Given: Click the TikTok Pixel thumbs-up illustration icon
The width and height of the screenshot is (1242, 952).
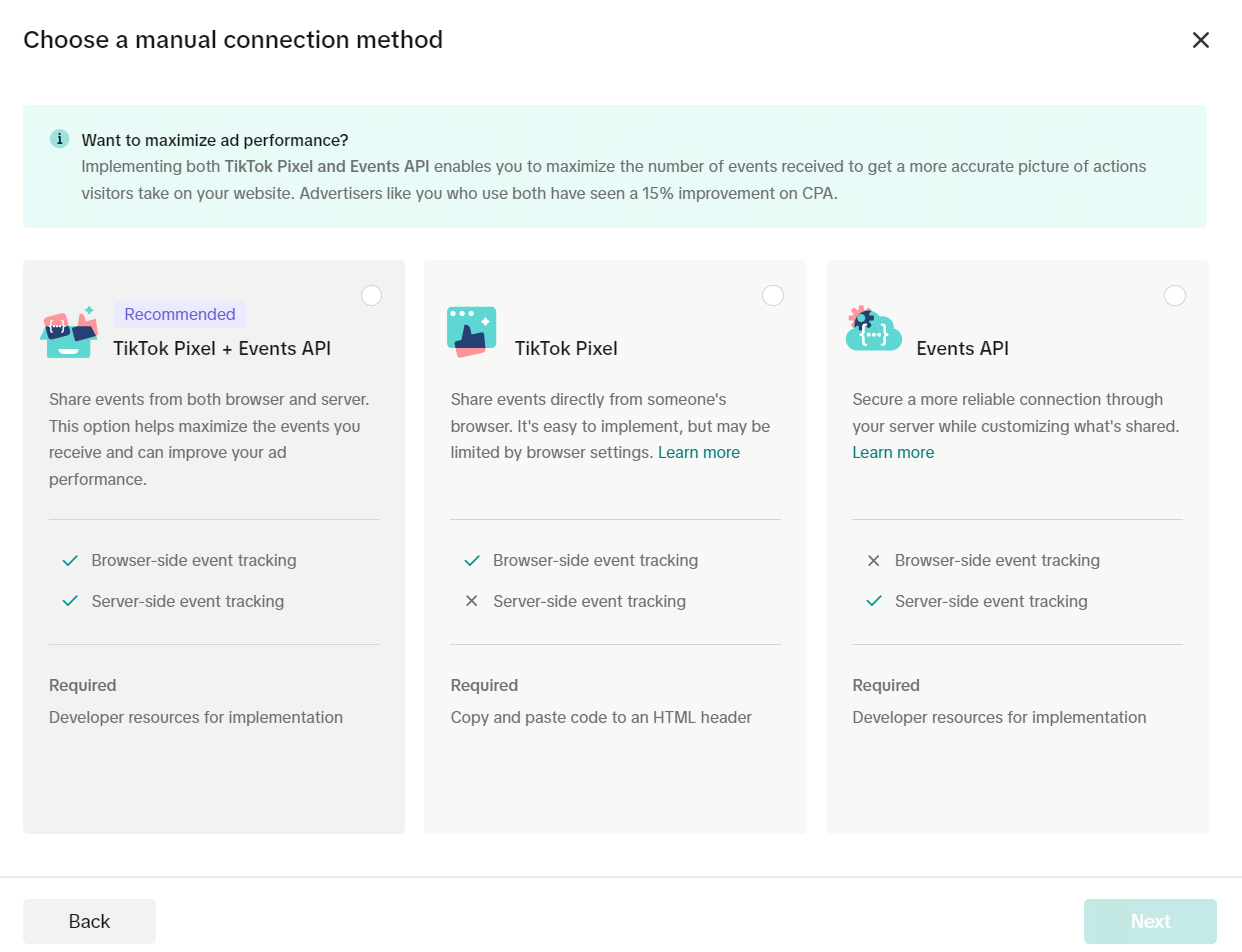Looking at the screenshot, I should click(471, 332).
